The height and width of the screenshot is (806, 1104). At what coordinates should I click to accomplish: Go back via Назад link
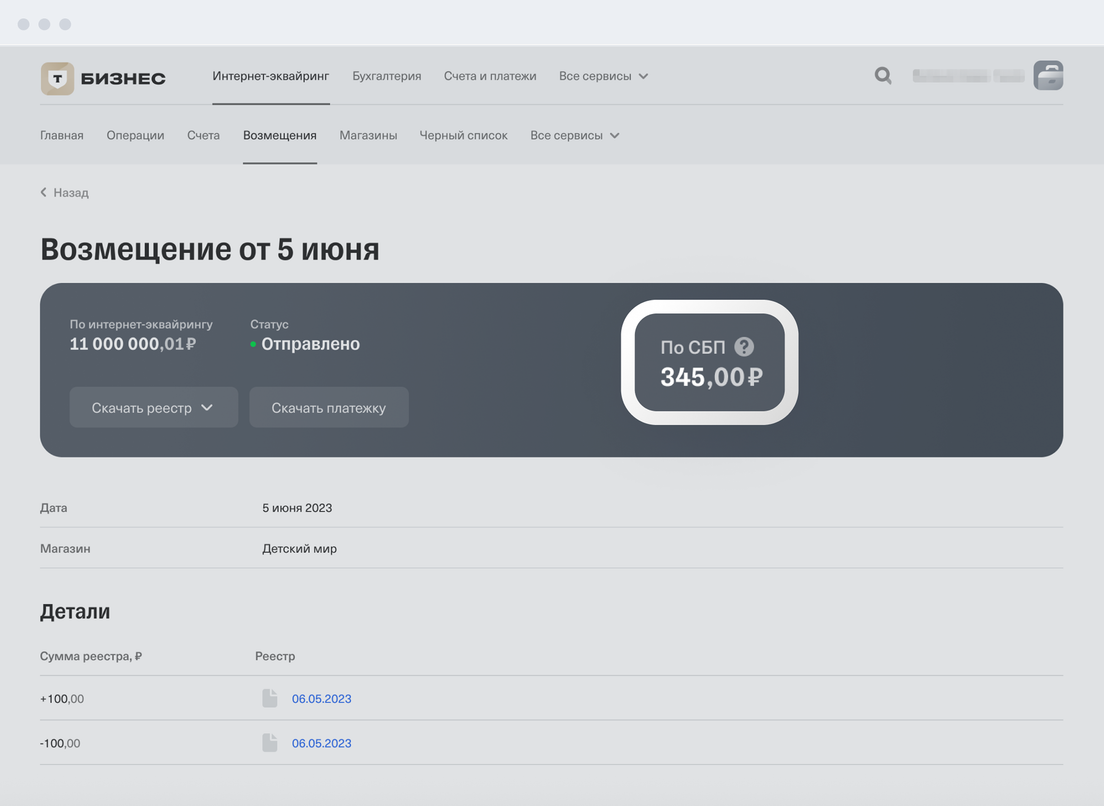[71, 192]
